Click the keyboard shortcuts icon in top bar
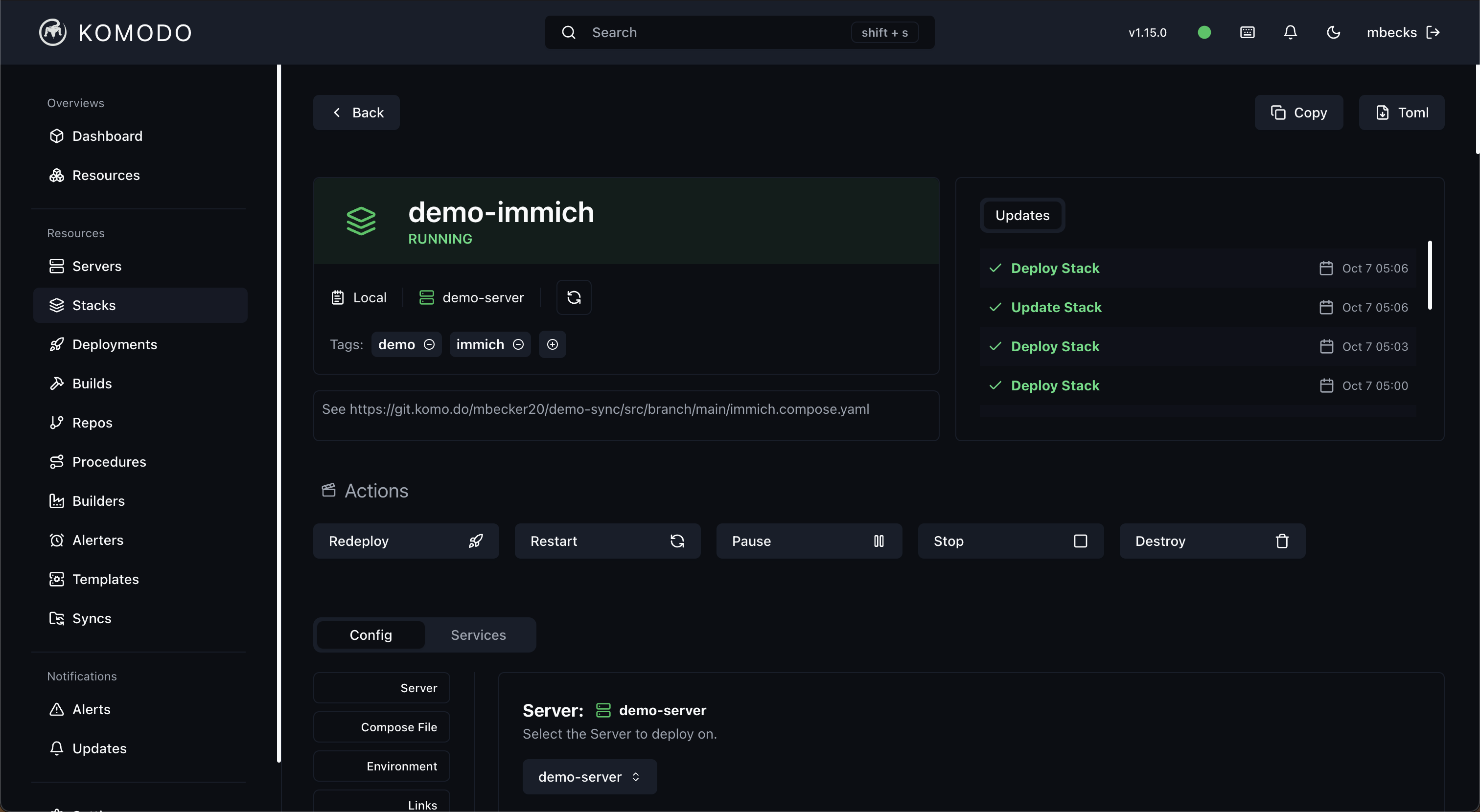The image size is (1480, 812). coord(1247,32)
